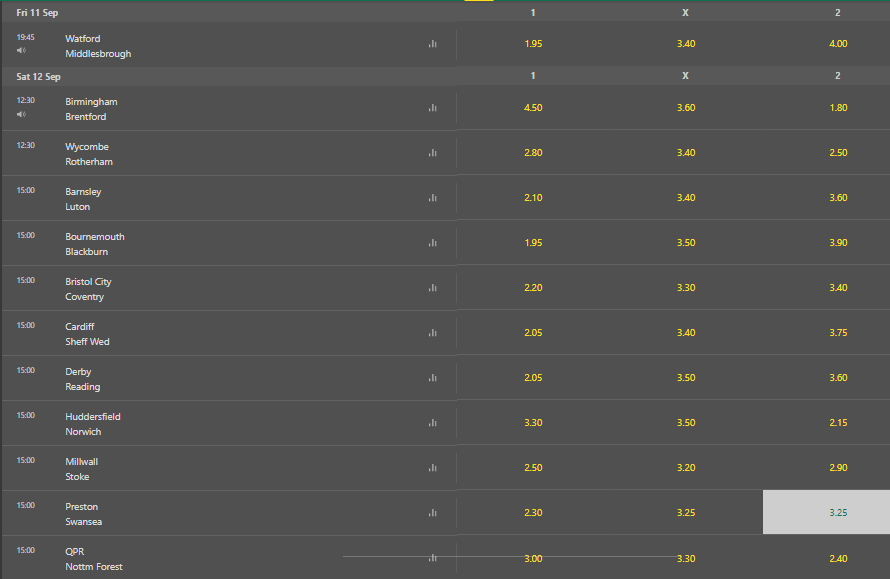The image size is (890, 579).
Task: Open stats icon for Cardiff v Sheff Wed
Action: tap(433, 333)
